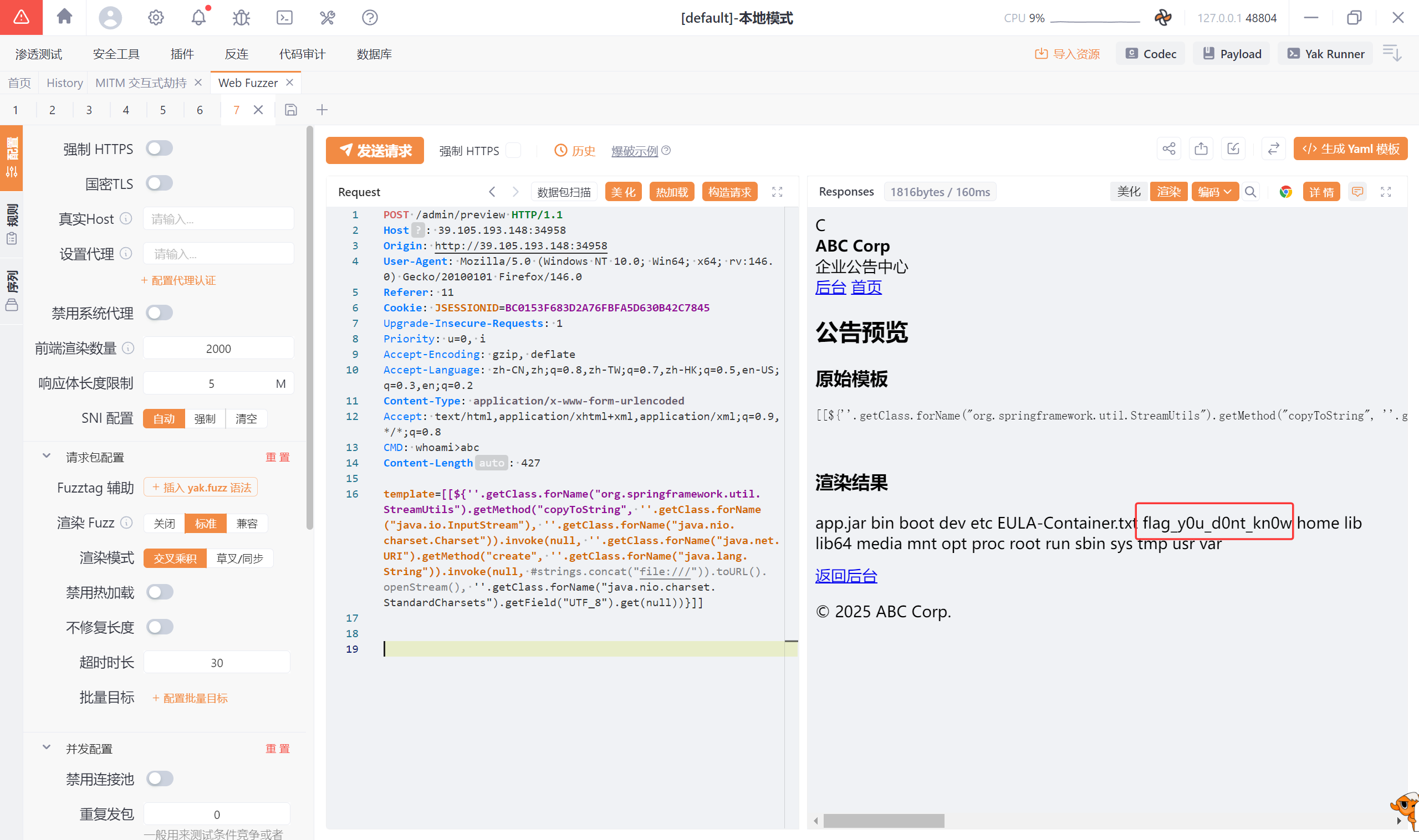The width and height of the screenshot is (1419, 840).
Task: Open the 编码 dropdown in Responses
Action: [1214, 192]
